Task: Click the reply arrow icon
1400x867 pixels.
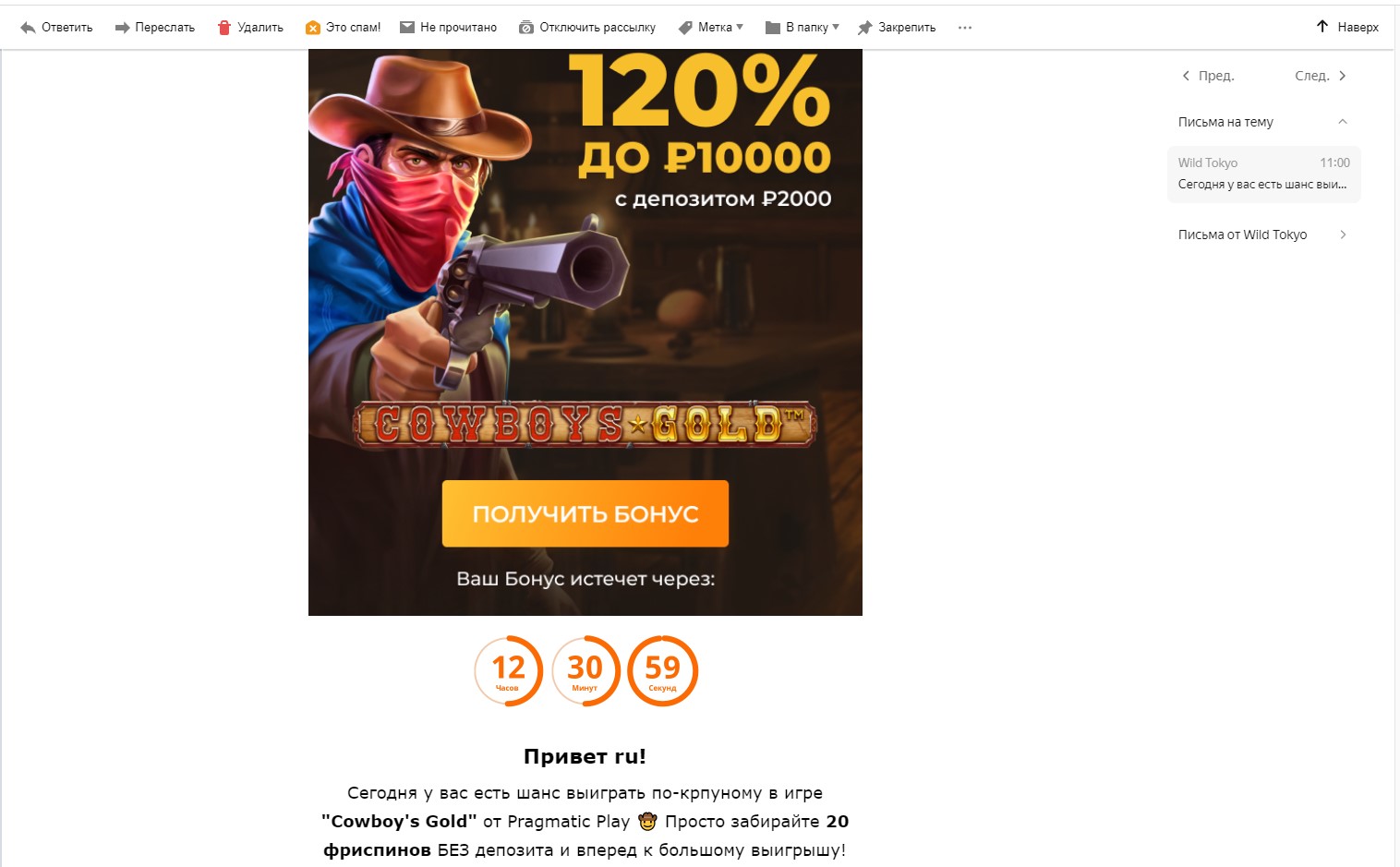Action: point(28,28)
